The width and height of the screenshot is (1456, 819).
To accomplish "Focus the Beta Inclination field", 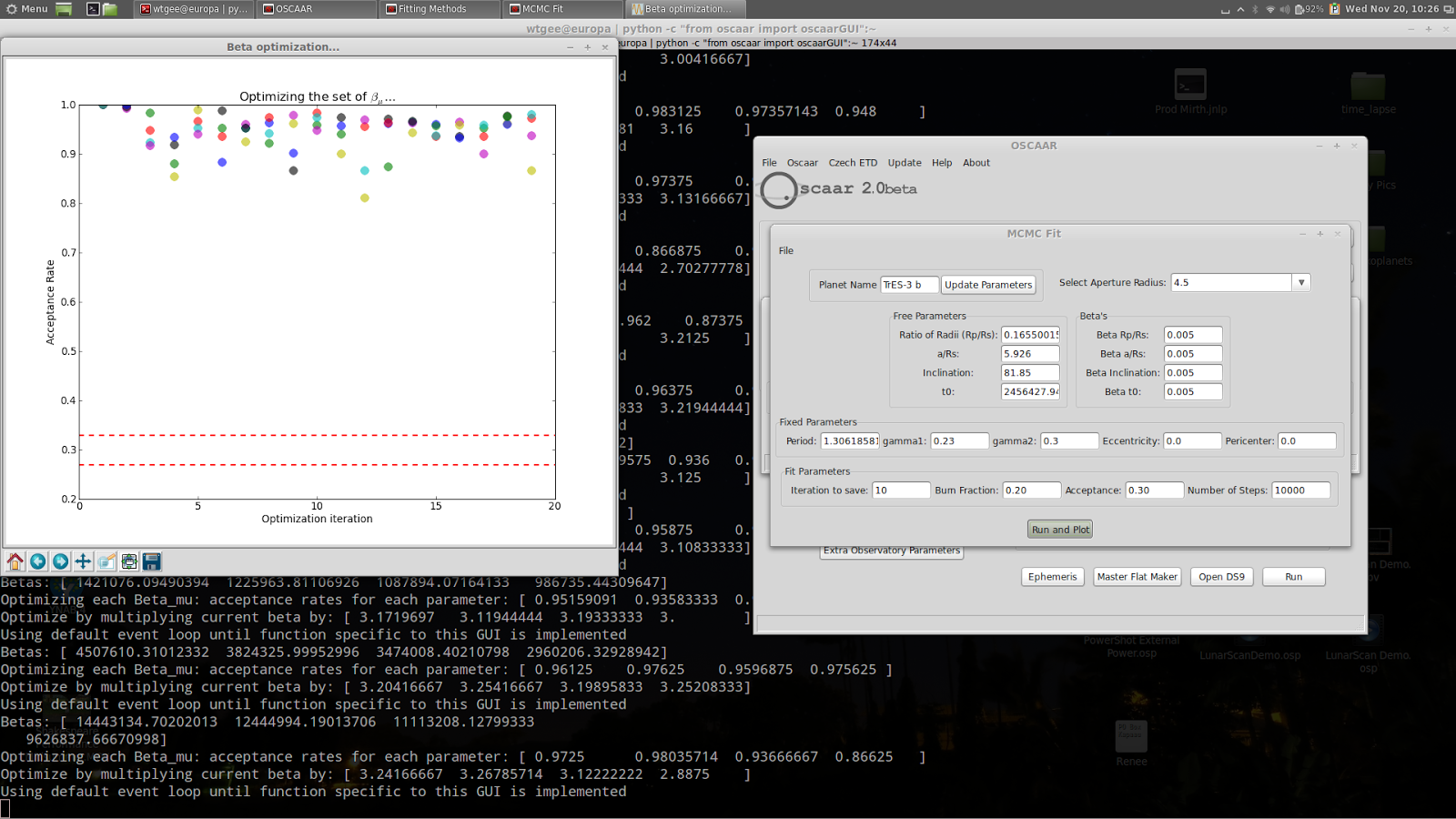I will [x=1193, y=373].
